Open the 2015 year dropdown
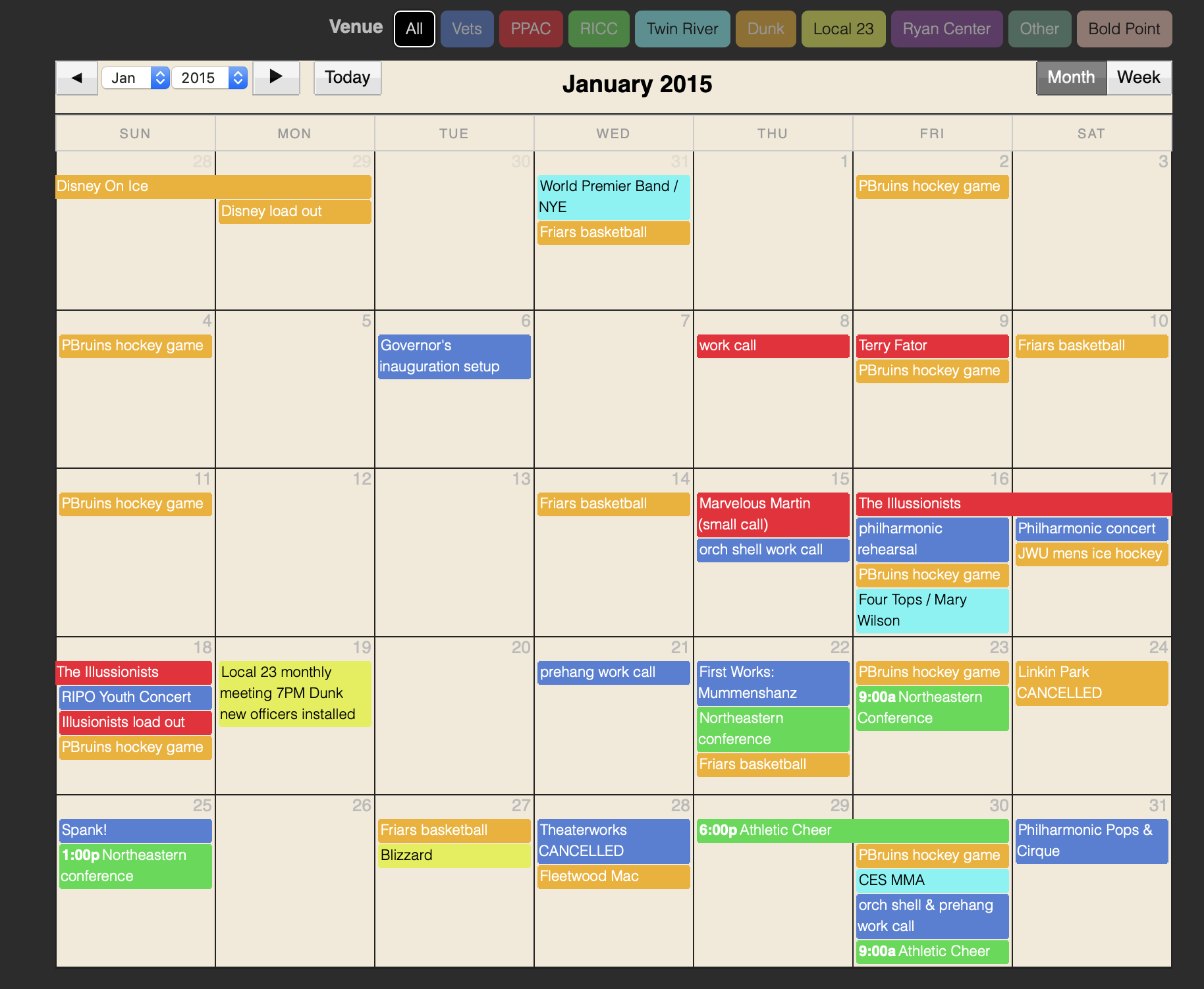 [209, 78]
